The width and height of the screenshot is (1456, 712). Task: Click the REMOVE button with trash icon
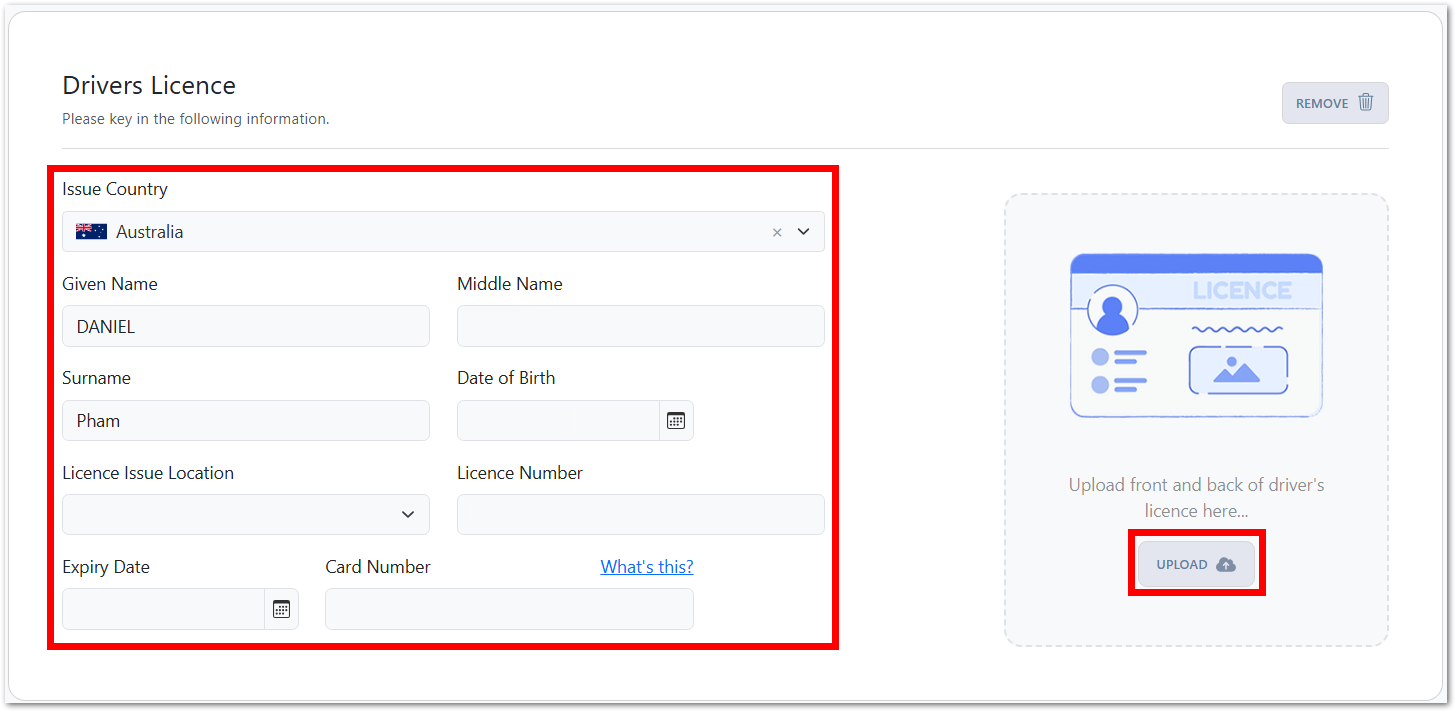click(1335, 103)
